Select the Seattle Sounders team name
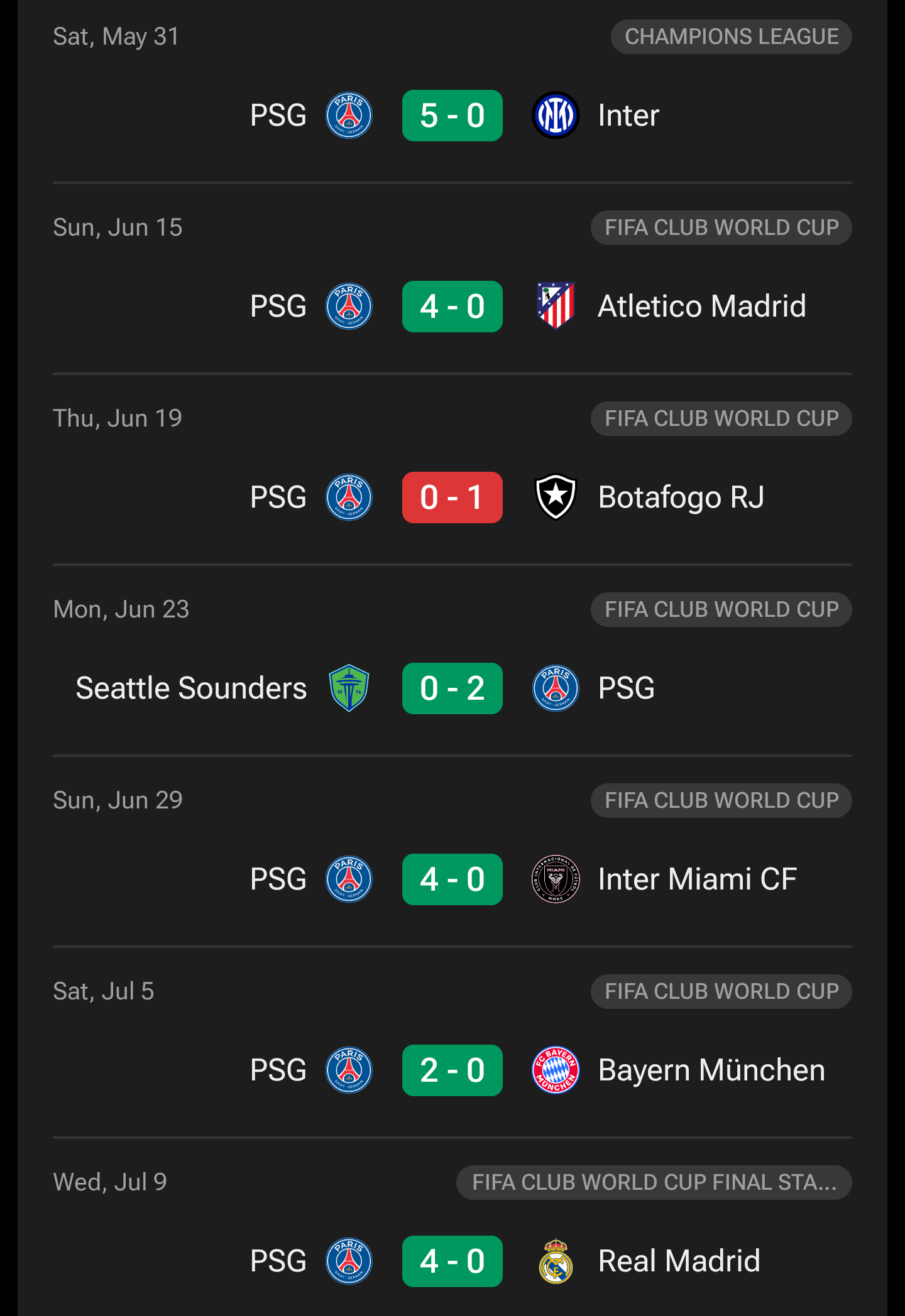 click(191, 688)
